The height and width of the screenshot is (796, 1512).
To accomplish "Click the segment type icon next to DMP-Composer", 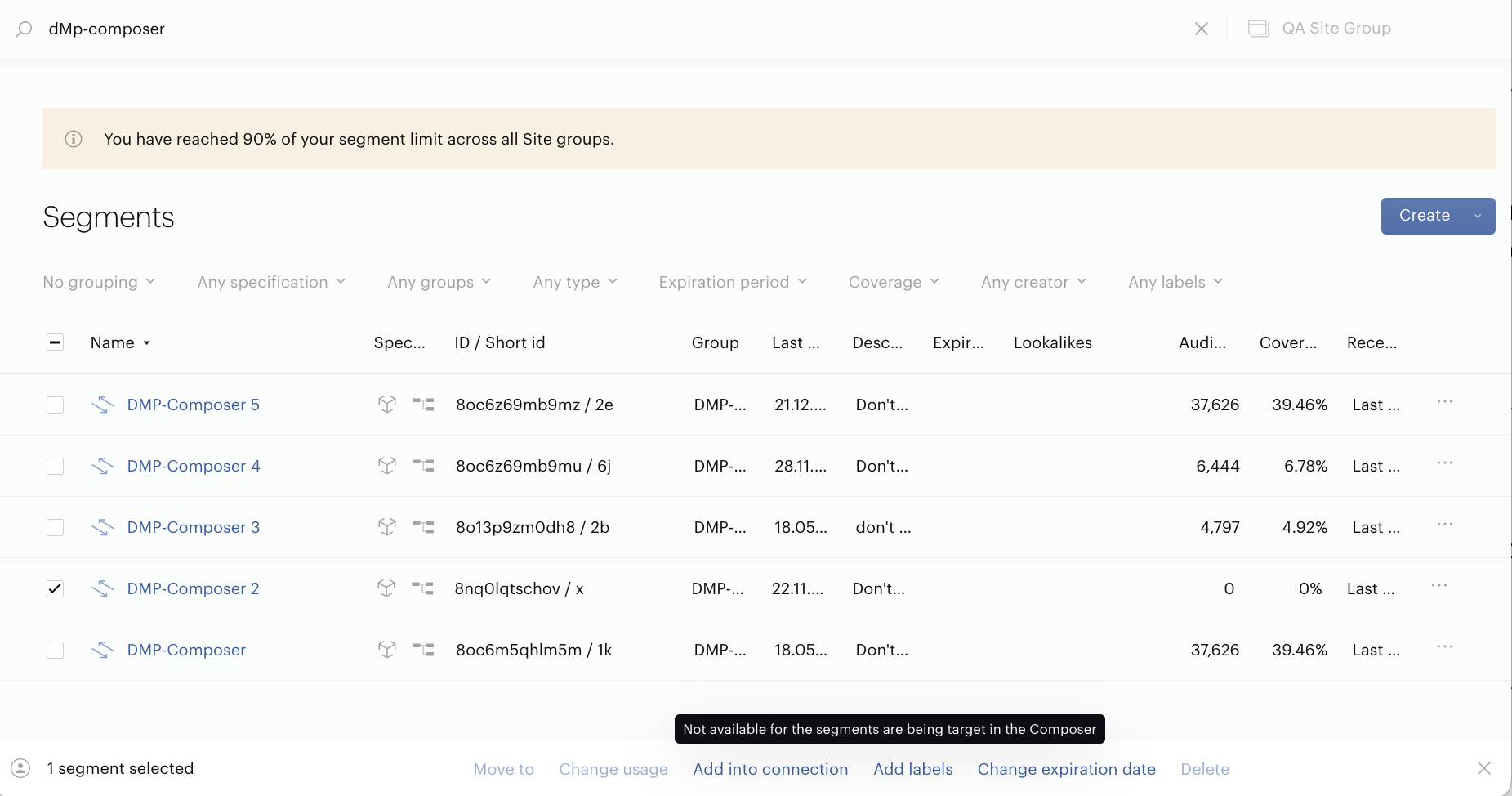I will click(x=103, y=650).
